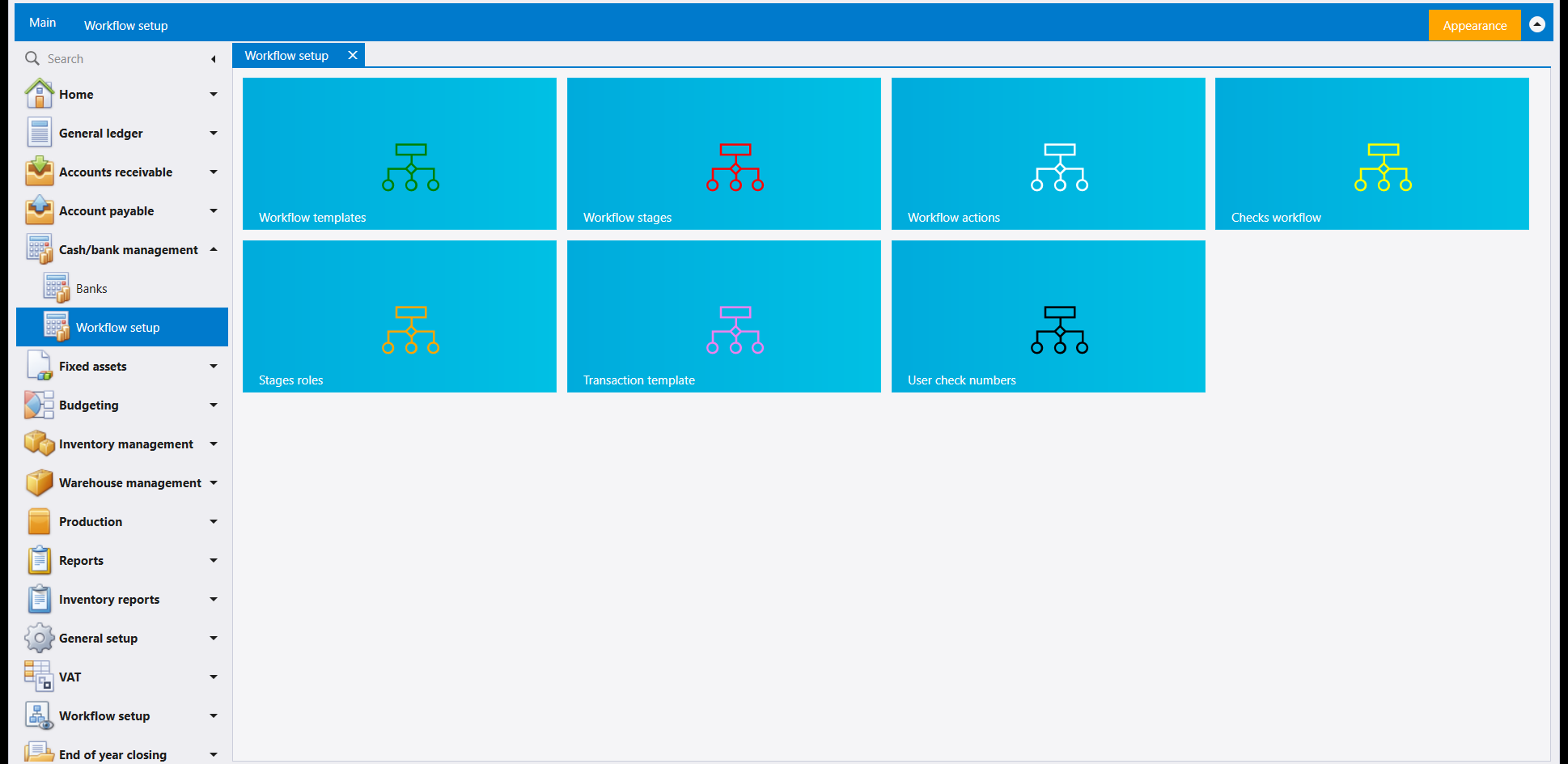Click the orange Appearance button
This screenshot has height=764, width=1568.
1474,25
